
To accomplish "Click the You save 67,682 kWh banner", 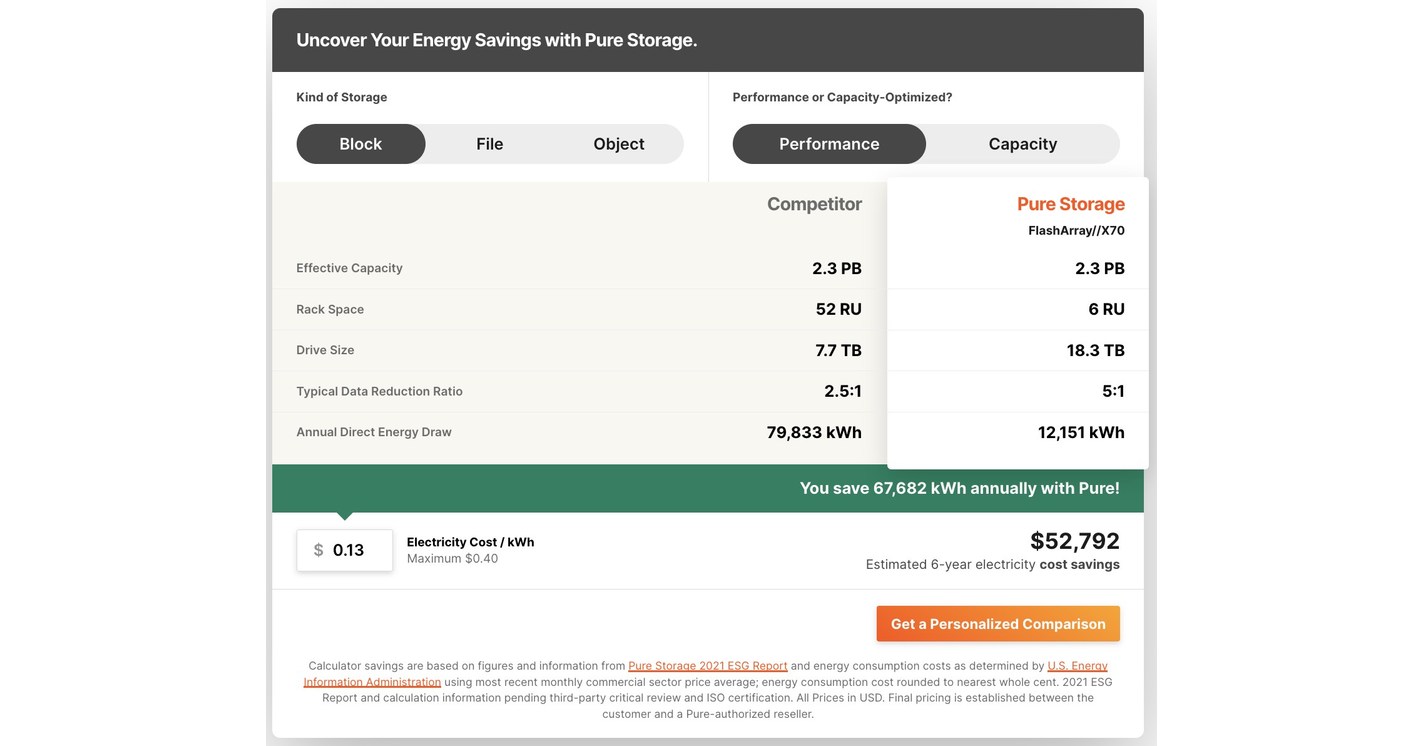I will tap(959, 484).
